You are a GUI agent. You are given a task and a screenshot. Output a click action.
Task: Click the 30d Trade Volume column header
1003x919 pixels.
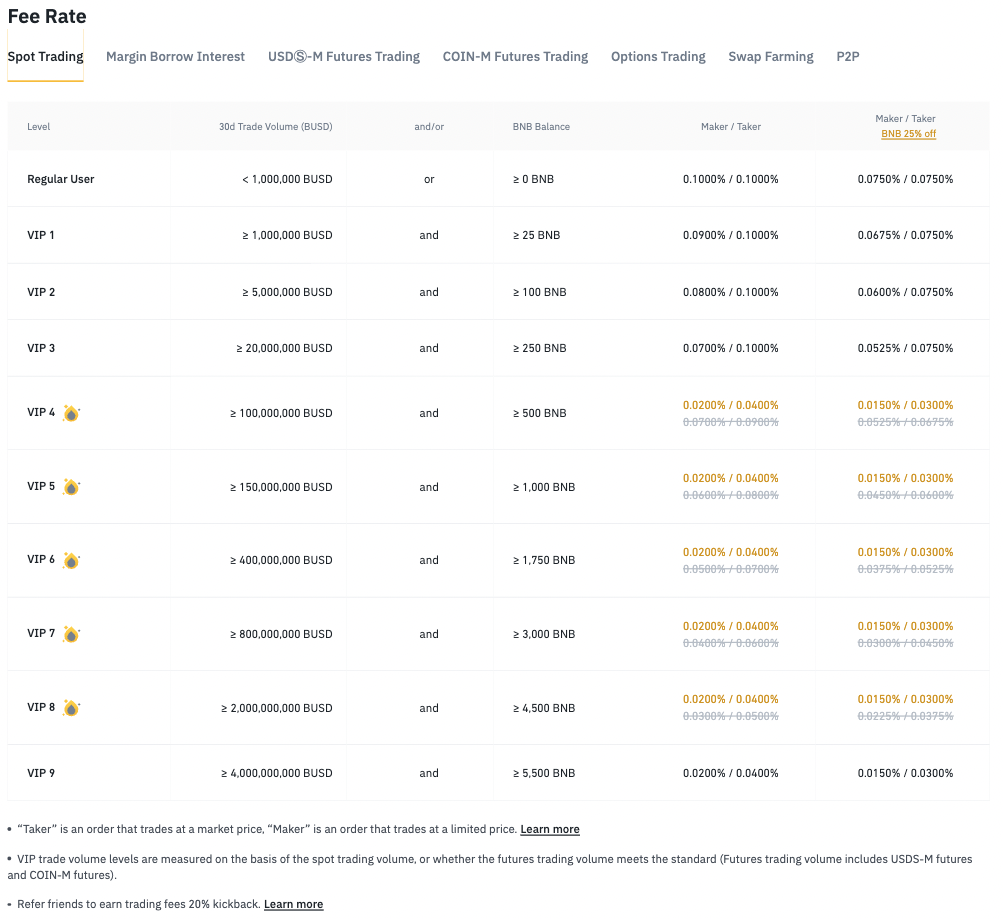275,127
